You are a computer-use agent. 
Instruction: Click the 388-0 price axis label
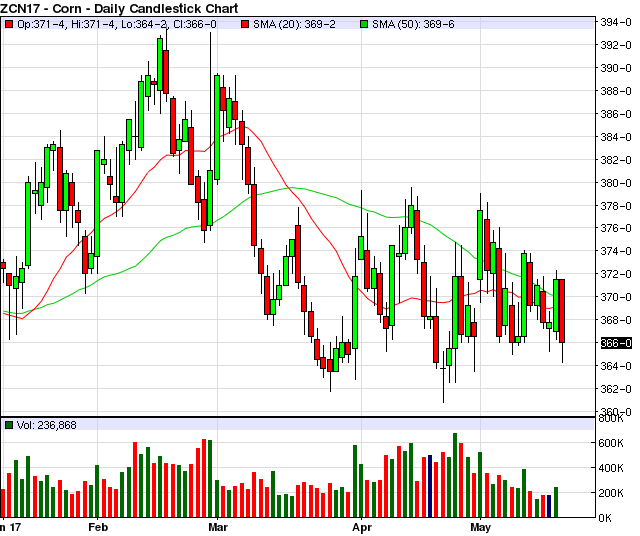[x=616, y=91]
